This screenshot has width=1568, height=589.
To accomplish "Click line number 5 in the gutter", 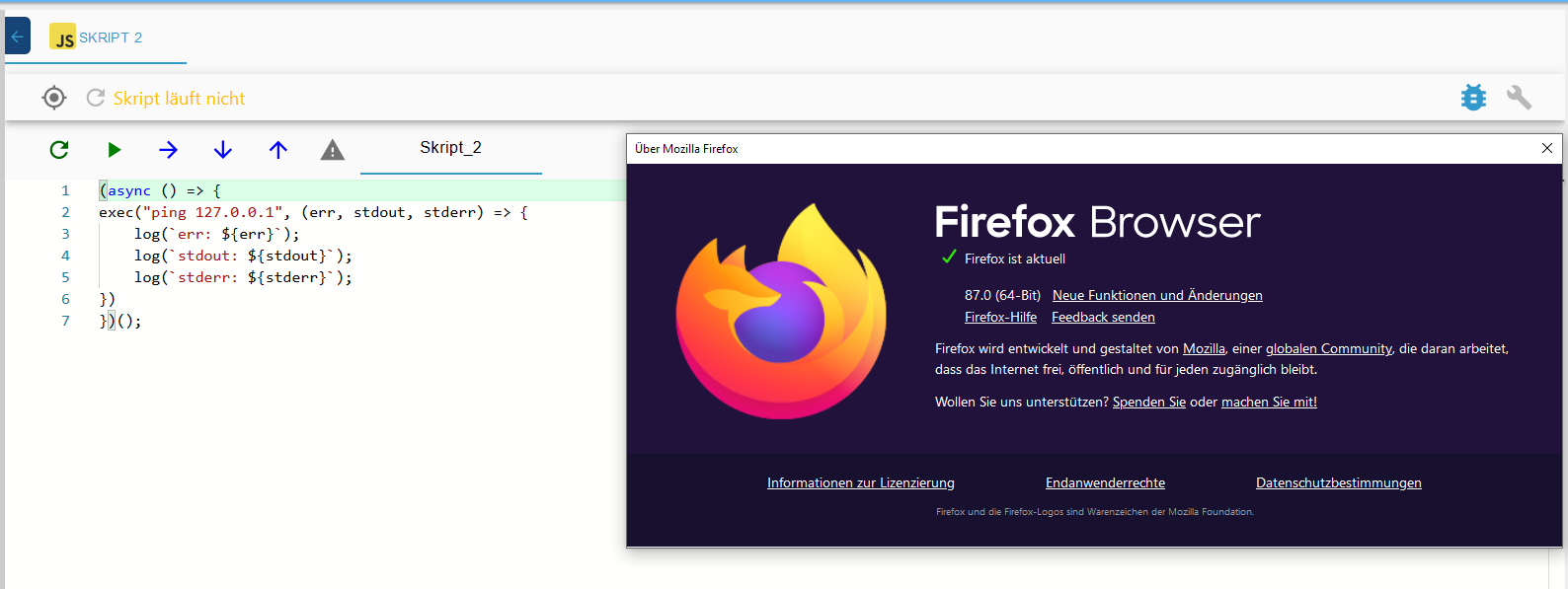I will [65, 277].
